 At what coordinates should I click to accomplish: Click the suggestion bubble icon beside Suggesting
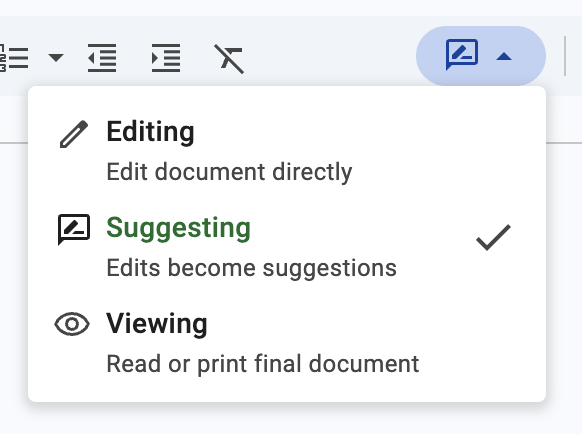coord(74,229)
